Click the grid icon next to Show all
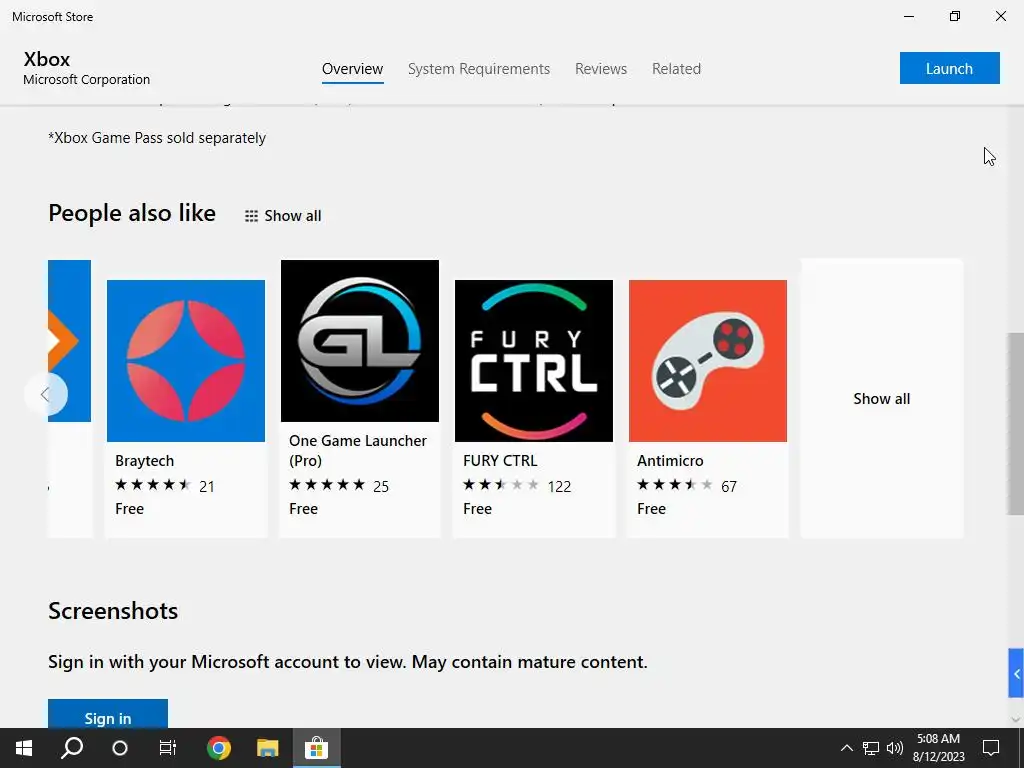 point(251,216)
